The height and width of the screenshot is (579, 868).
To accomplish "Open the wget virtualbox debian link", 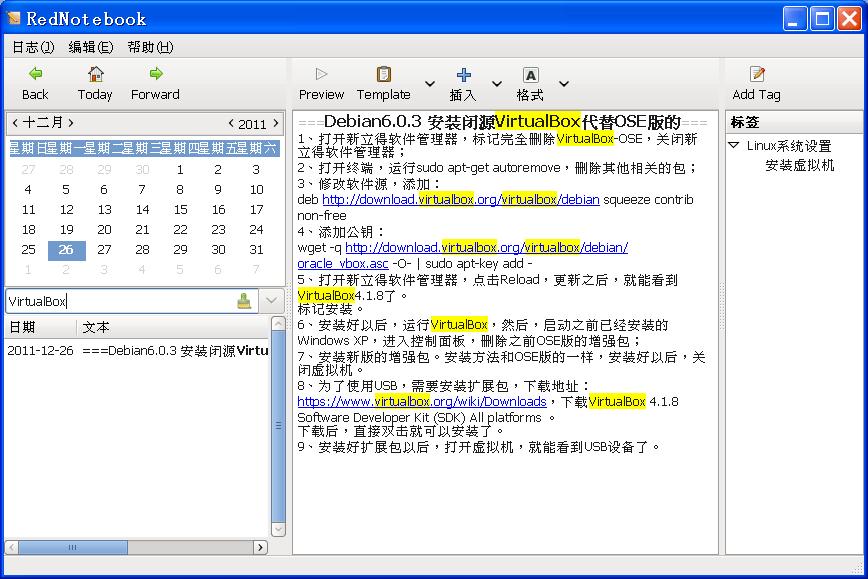I will pos(487,247).
